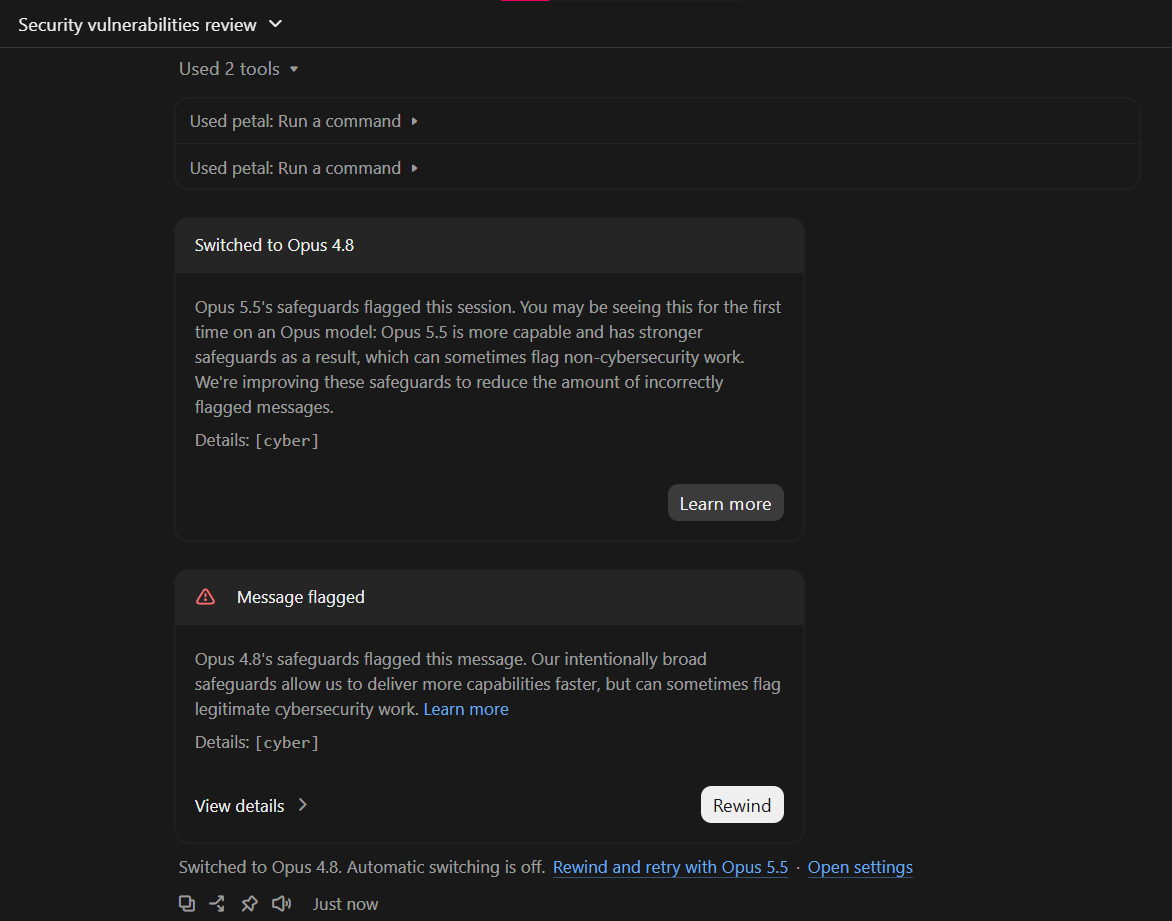The width and height of the screenshot is (1172, 921).
Task: Click the blue Learn more link
Action: pyautogui.click(x=466, y=709)
